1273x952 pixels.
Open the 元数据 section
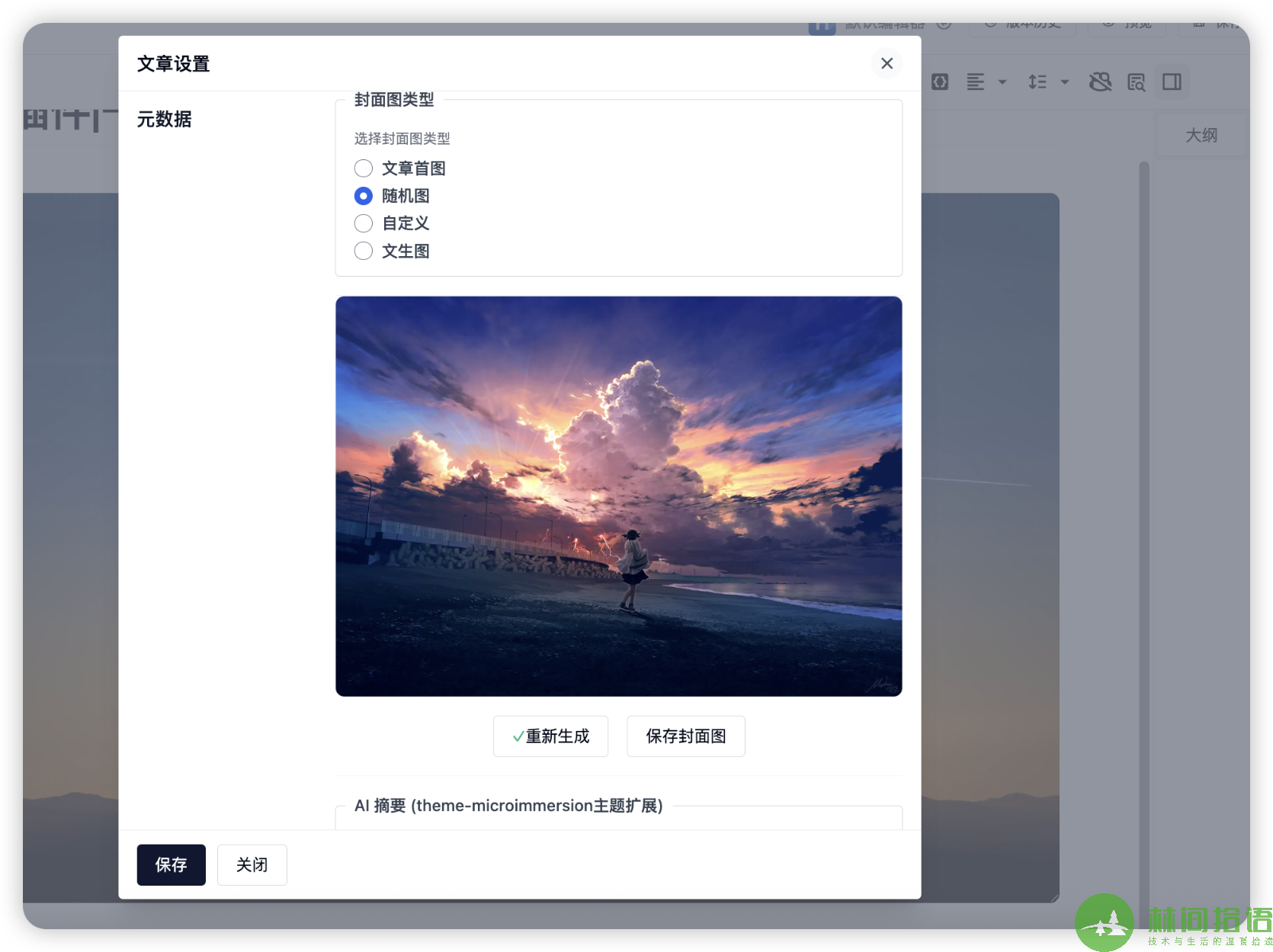(164, 119)
